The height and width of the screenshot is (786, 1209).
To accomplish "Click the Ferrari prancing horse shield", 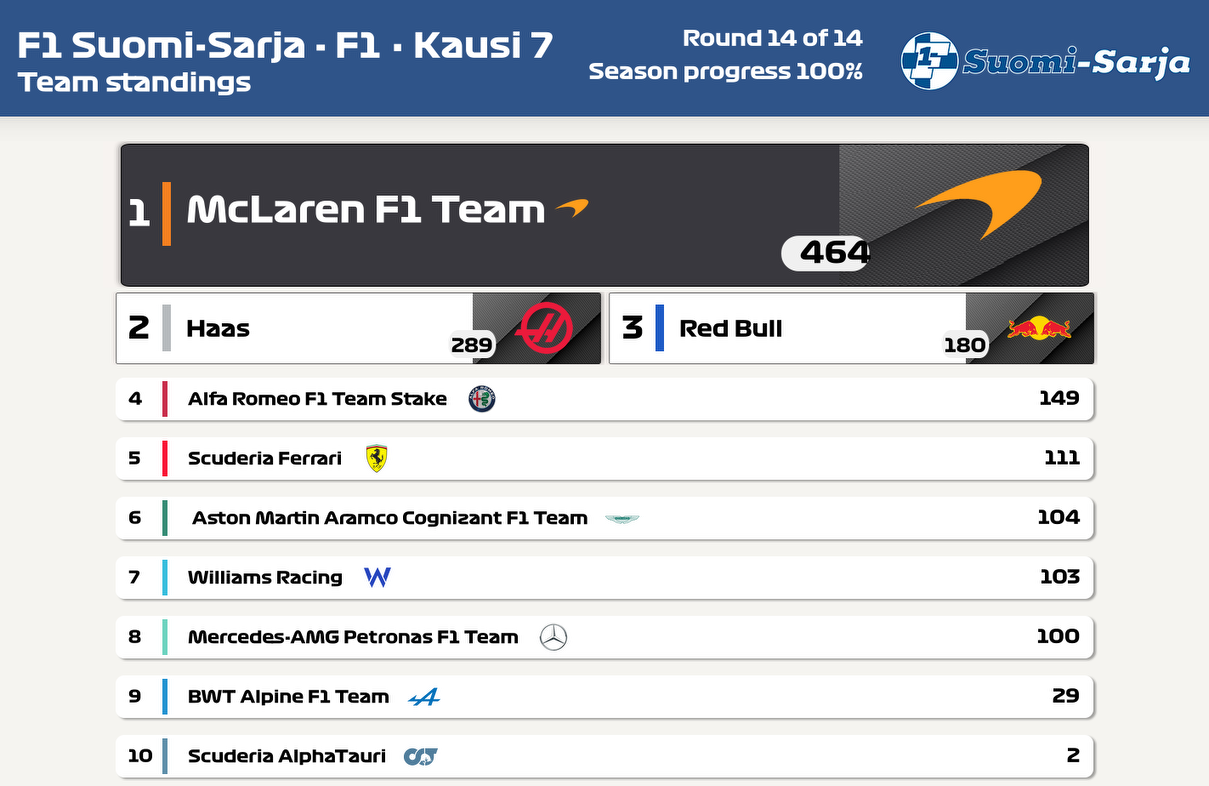I will point(376,458).
